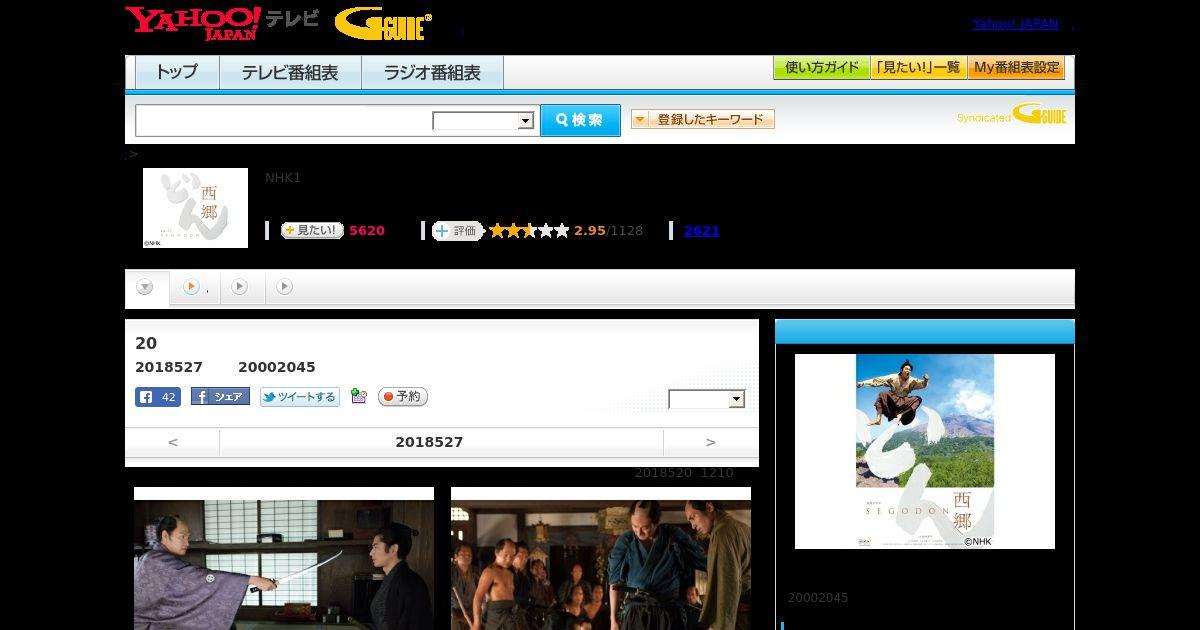
Task: Add program with 見たい! button
Action: (x=311, y=230)
